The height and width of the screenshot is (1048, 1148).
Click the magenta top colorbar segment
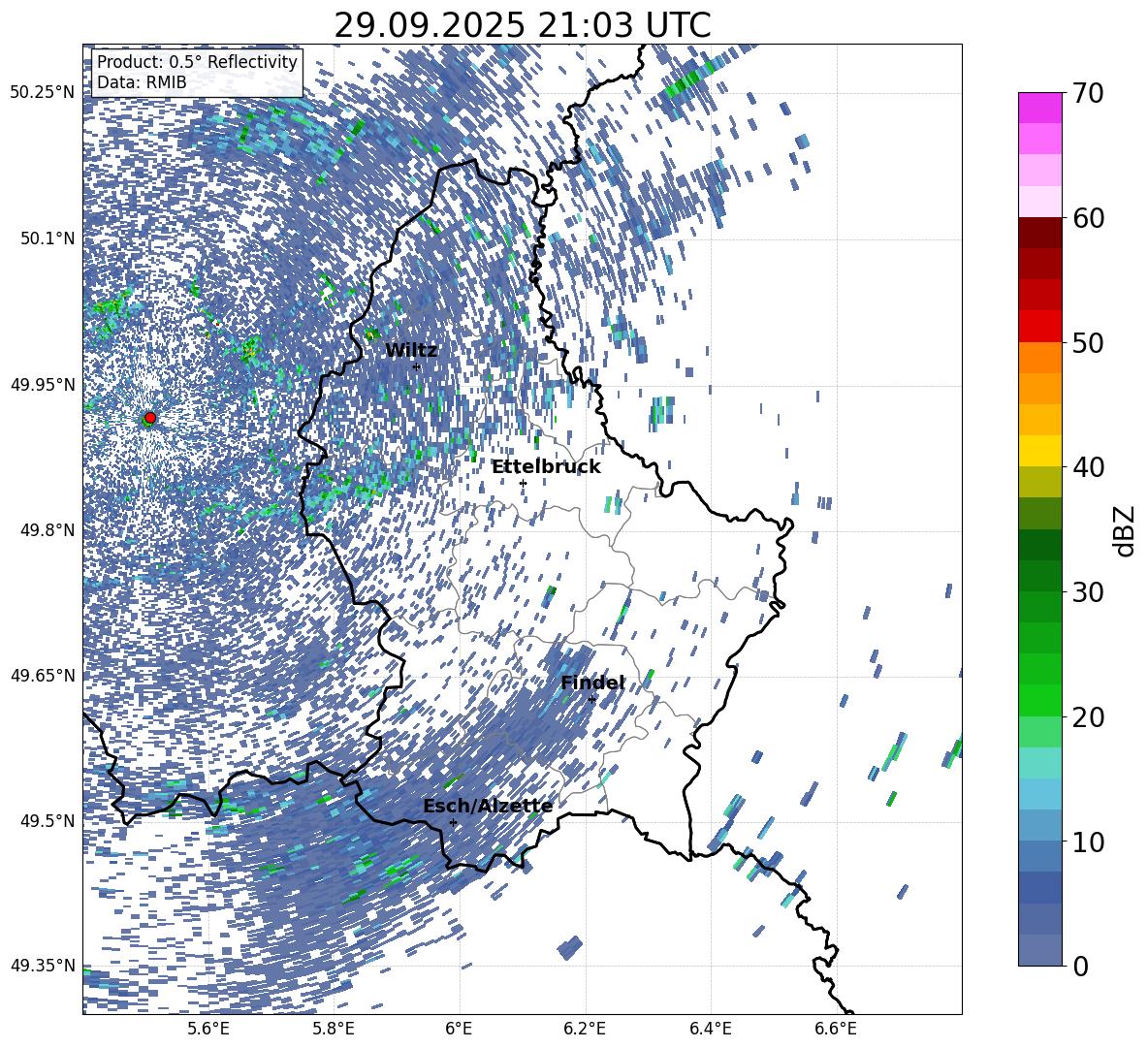click(1040, 109)
